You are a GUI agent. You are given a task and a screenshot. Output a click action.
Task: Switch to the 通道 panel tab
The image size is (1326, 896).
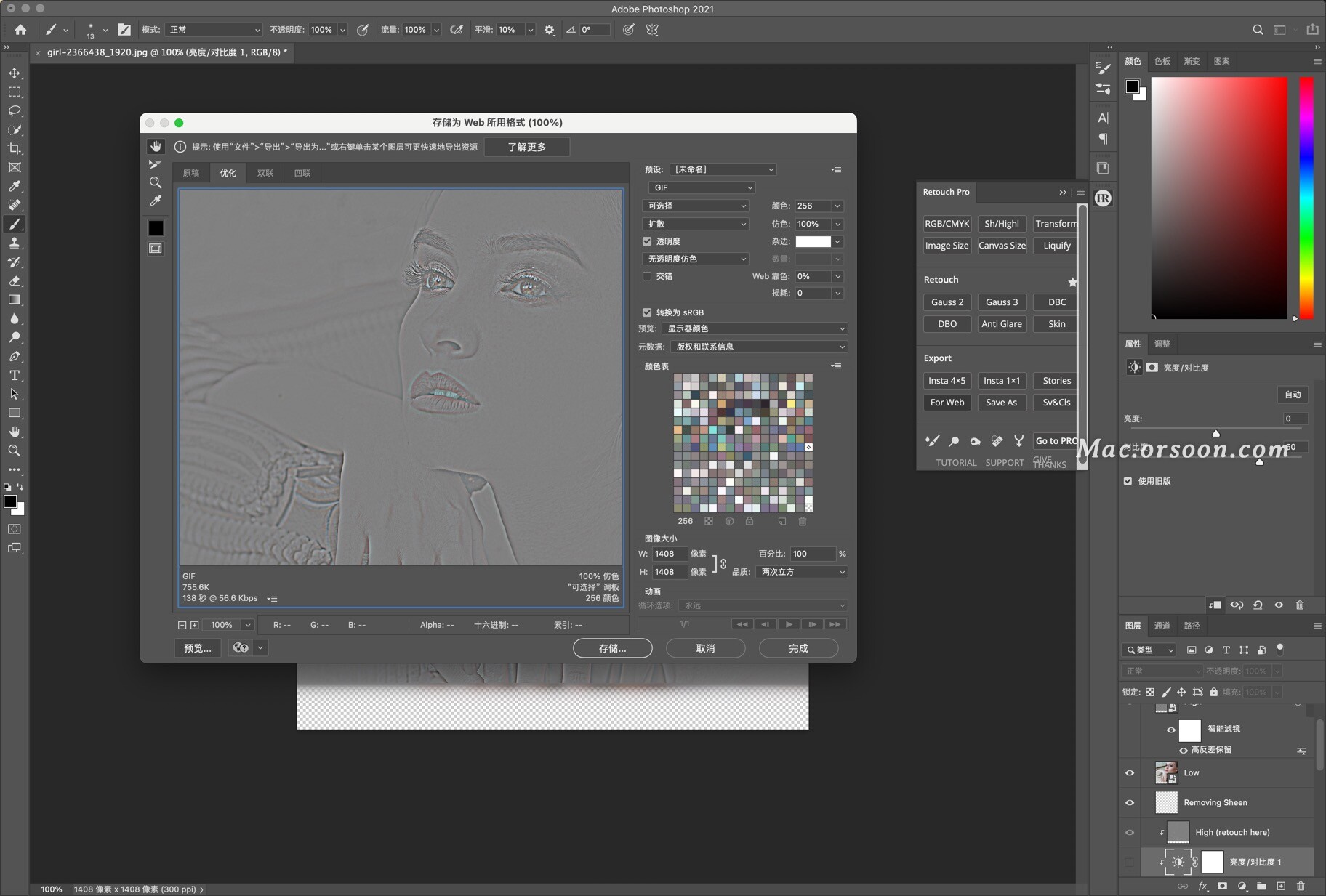pos(1162,626)
